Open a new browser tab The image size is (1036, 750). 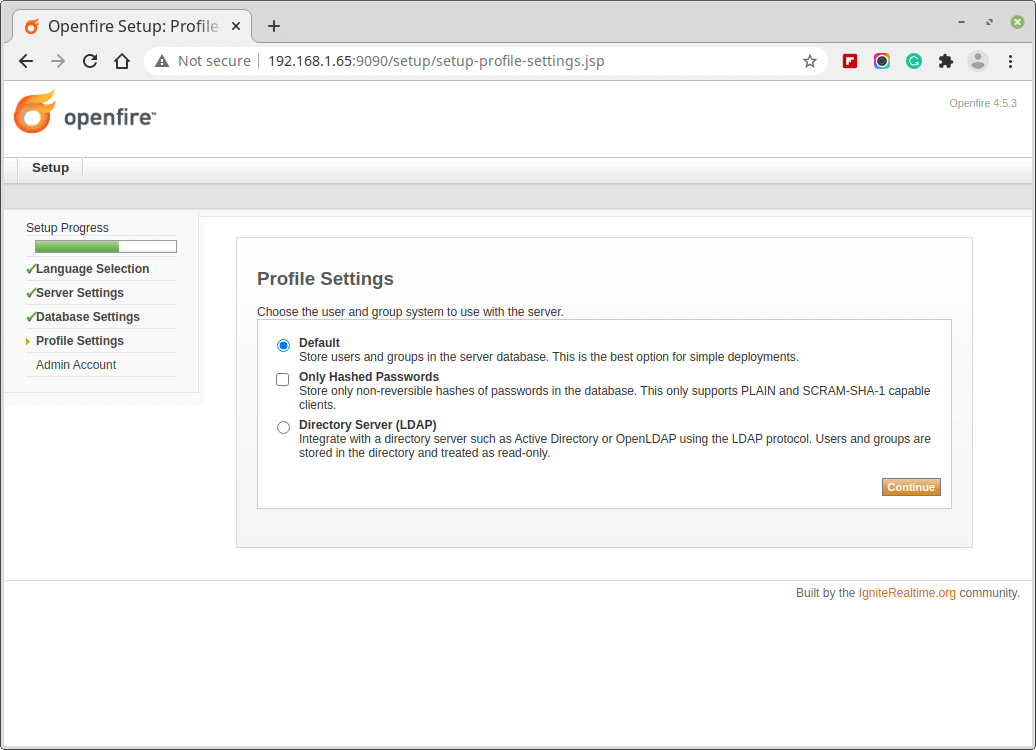tap(274, 26)
